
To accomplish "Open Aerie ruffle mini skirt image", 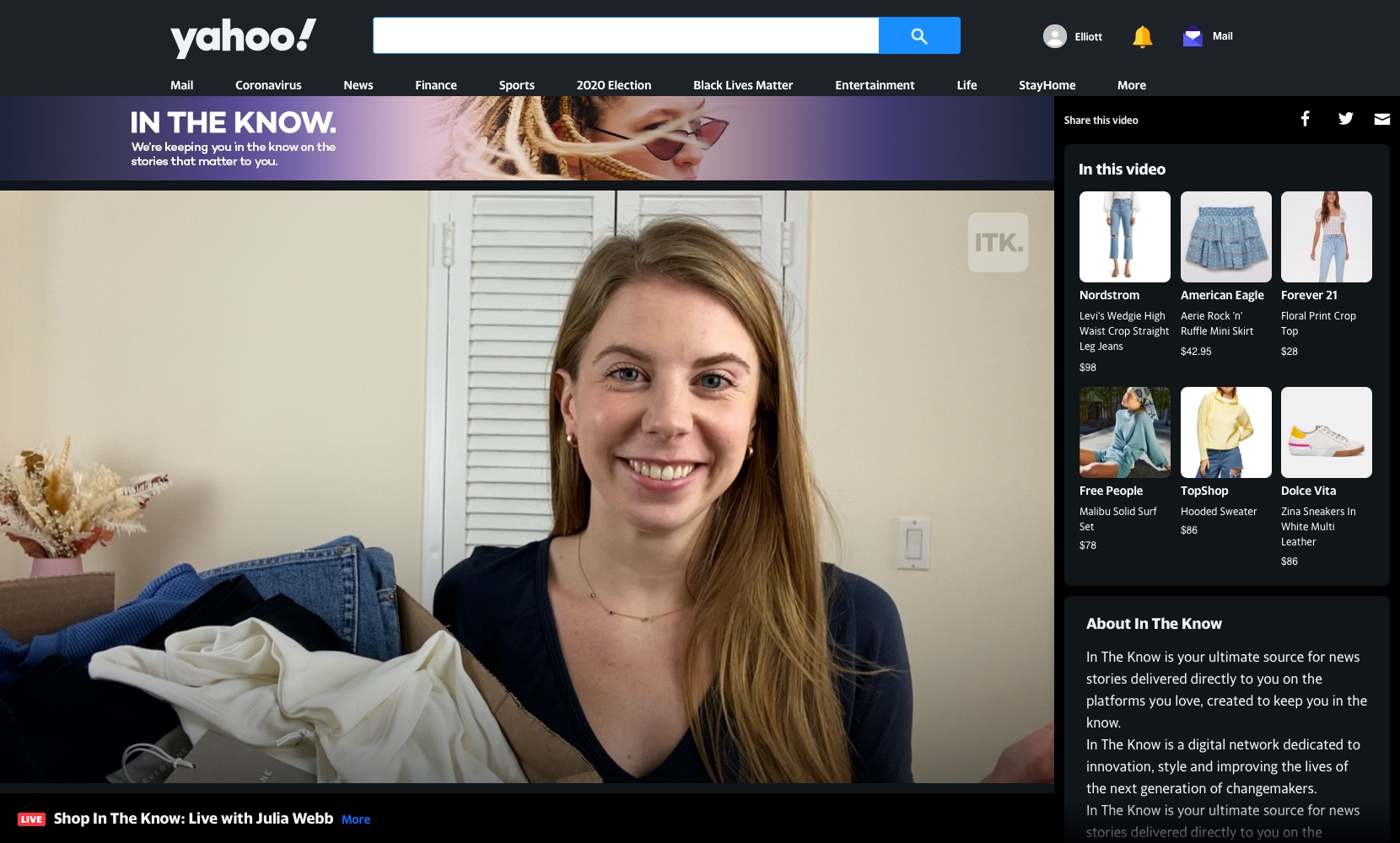I will (x=1226, y=237).
